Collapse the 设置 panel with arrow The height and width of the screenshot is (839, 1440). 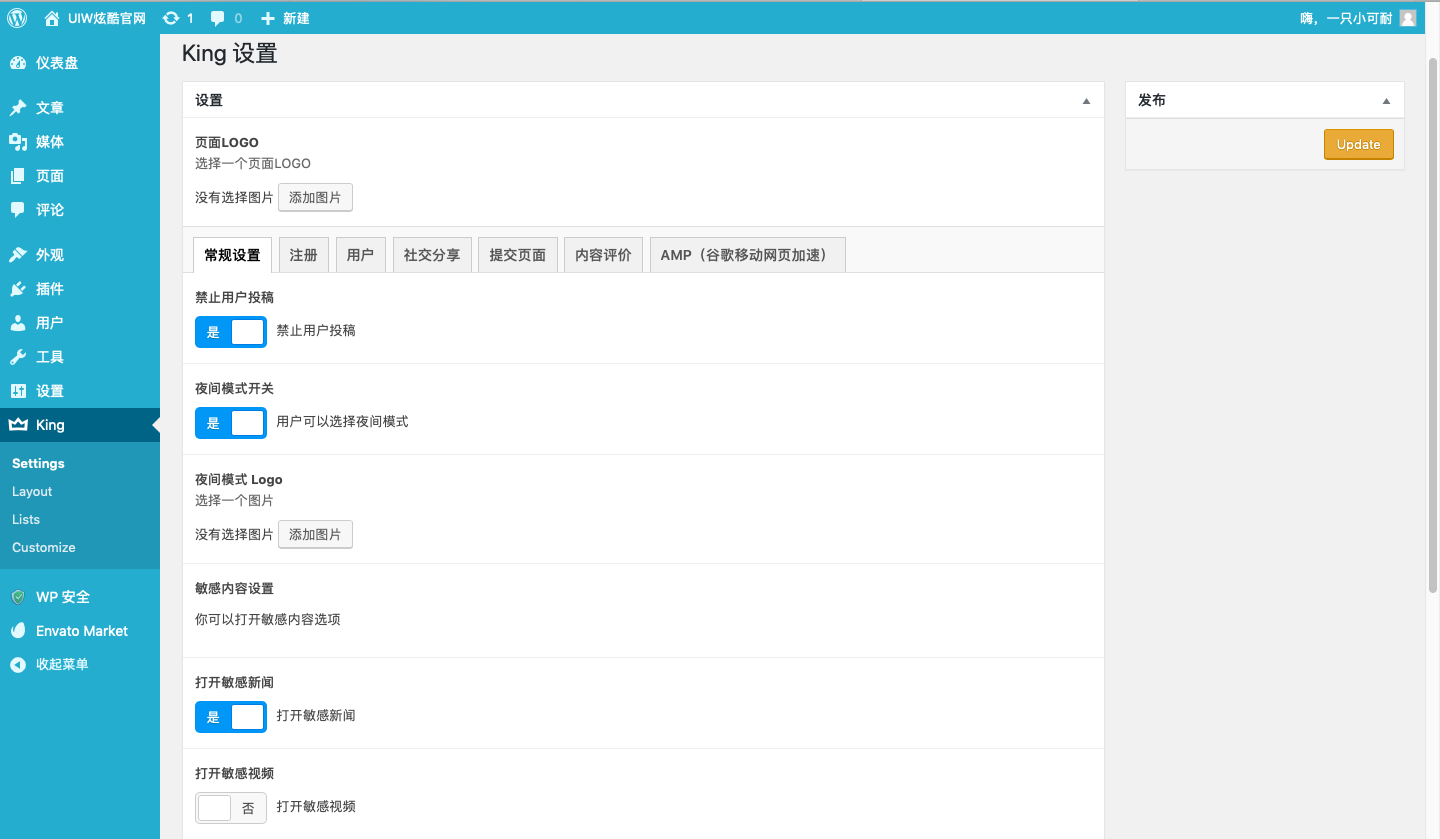[1086, 101]
